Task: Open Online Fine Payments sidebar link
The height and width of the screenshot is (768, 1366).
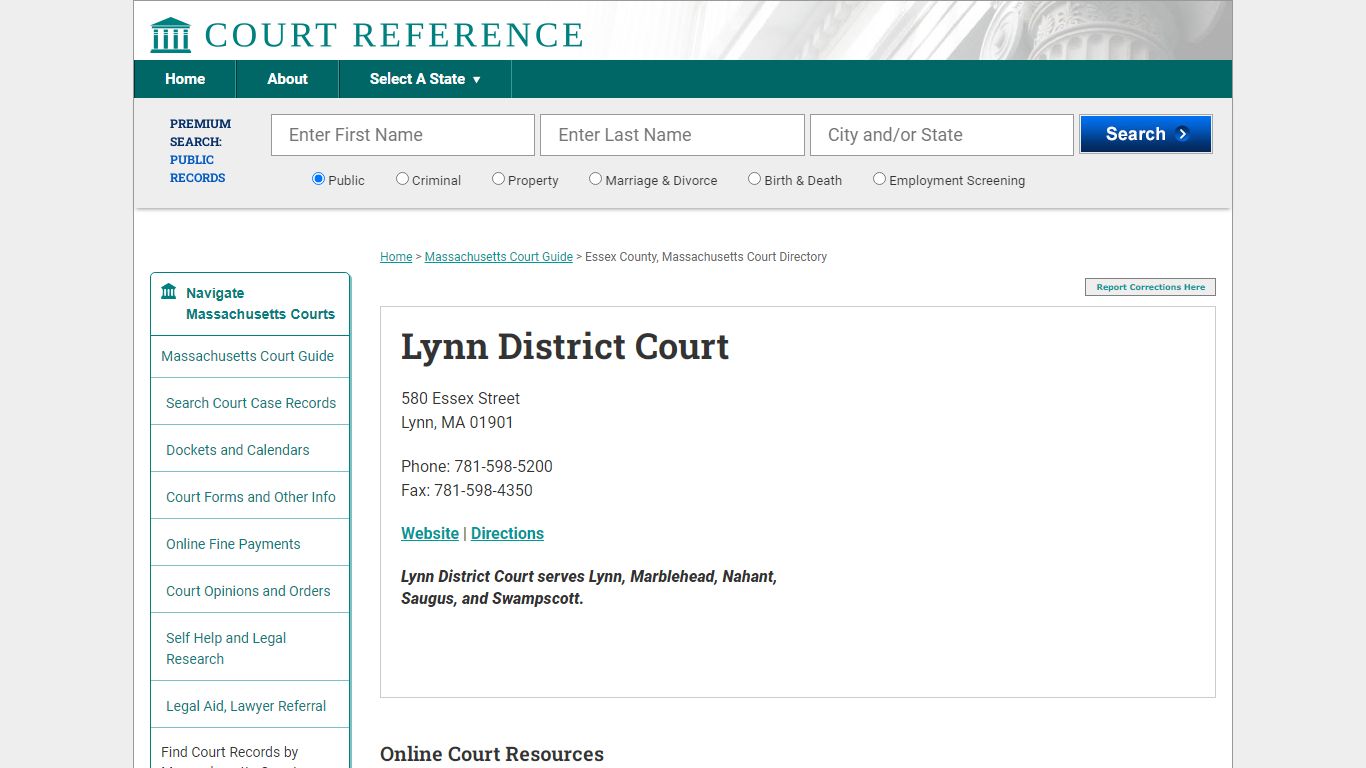Action: pos(250,544)
